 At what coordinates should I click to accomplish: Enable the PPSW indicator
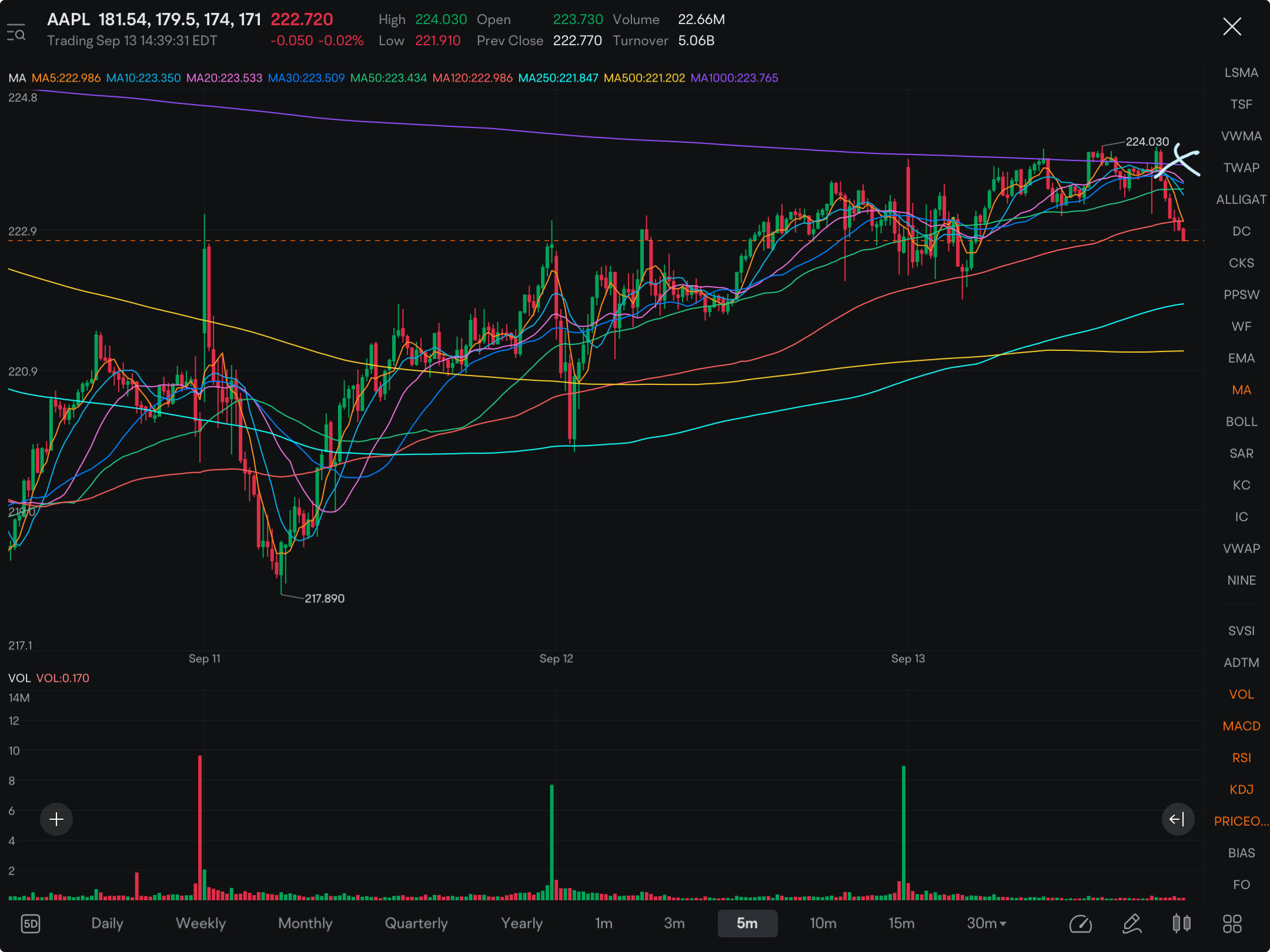(1241, 294)
